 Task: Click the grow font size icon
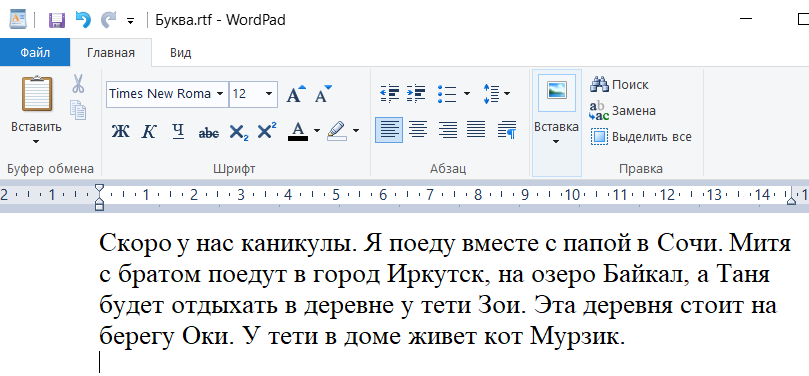click(296, 94)
